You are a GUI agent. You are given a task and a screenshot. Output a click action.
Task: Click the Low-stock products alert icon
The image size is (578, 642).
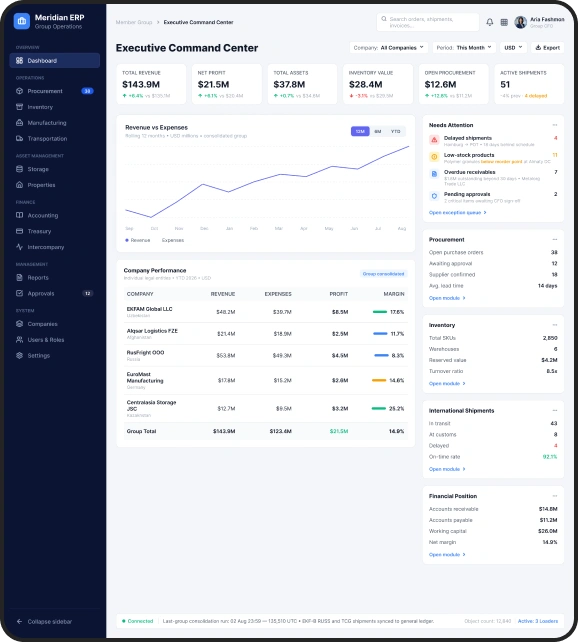pyautogui.click(x=434, y=157)
